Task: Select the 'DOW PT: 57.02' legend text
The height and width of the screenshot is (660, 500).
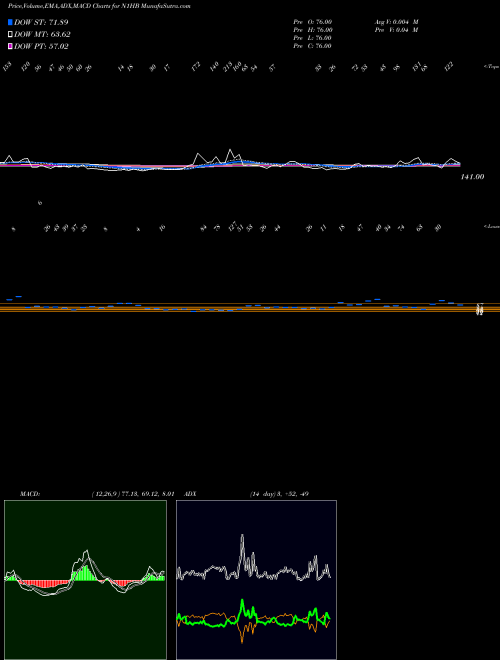Action: coord(41,46)
